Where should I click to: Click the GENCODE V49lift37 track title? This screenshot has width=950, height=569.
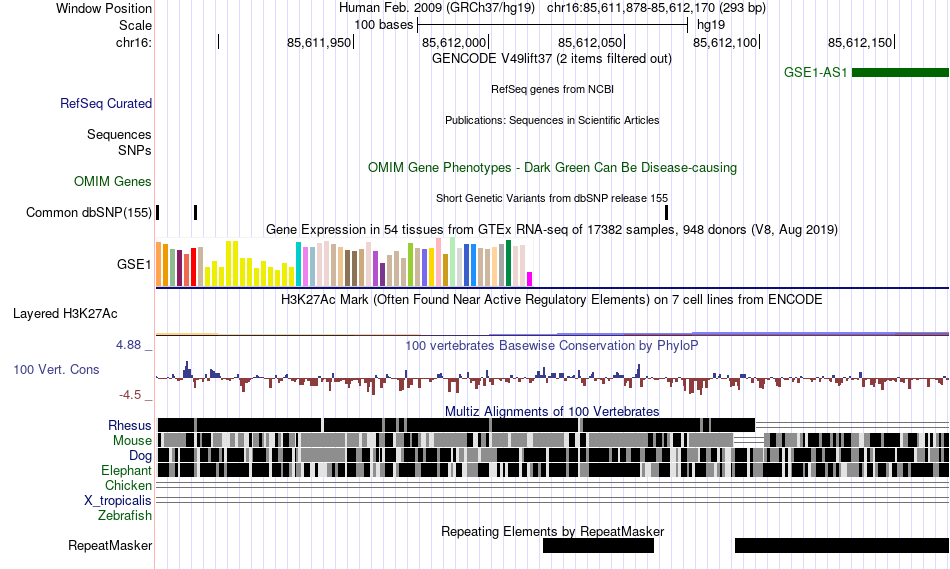click(552, 59)
